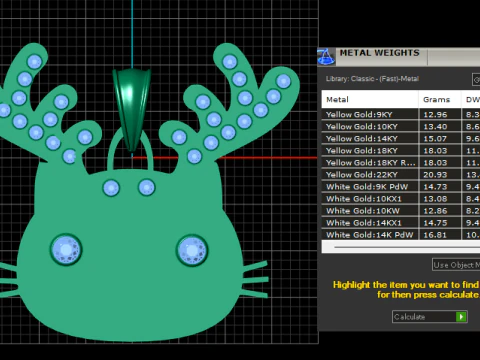
Task: Select the Yellow Gold:10KY row
Action: click(401, 126)
